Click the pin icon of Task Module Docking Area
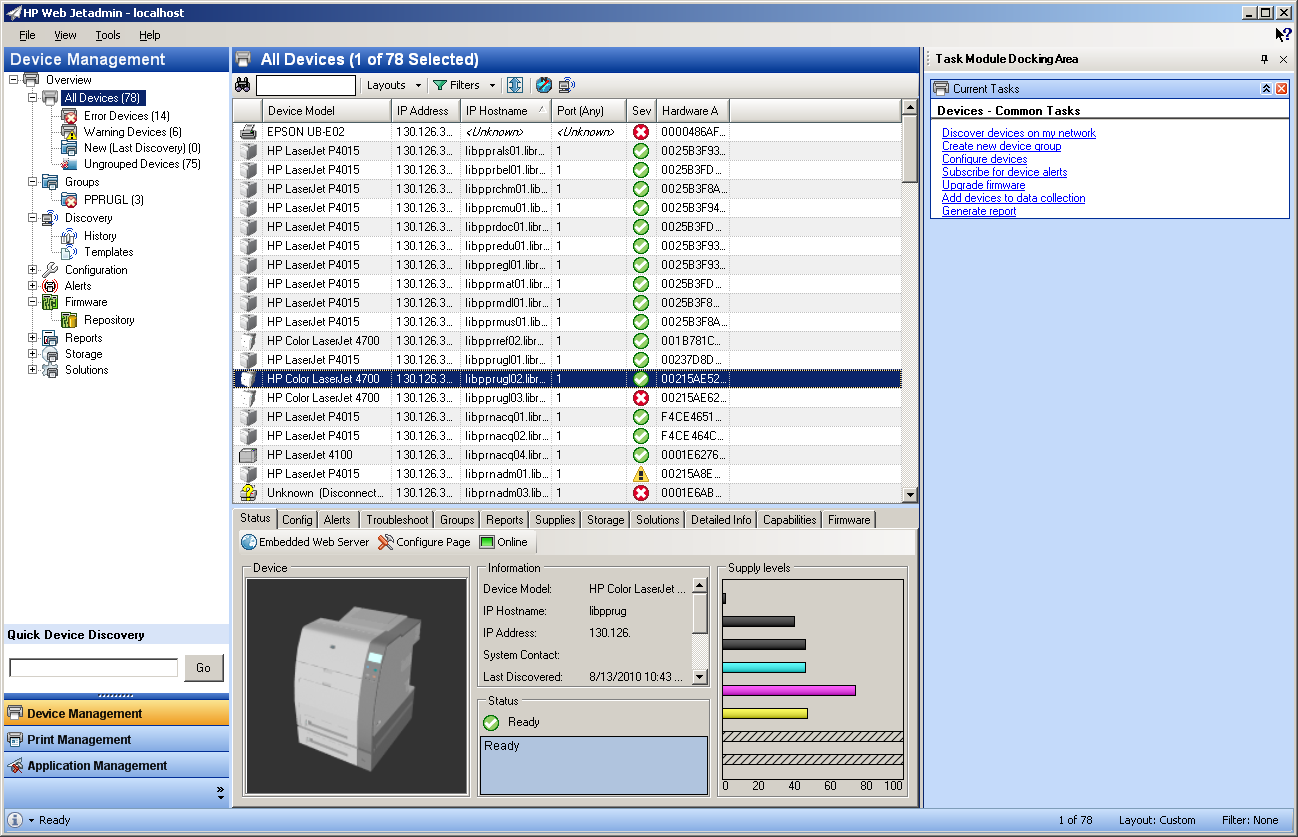 pos(1264,60)
